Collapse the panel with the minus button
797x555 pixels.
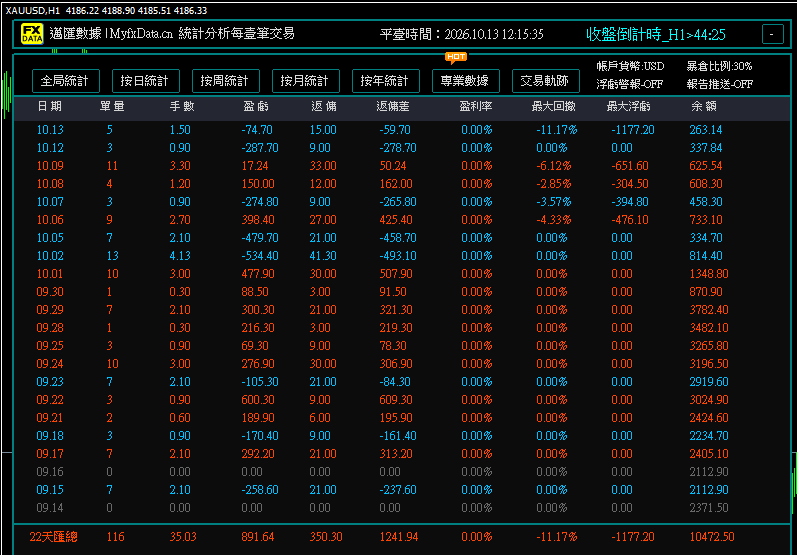773,35
